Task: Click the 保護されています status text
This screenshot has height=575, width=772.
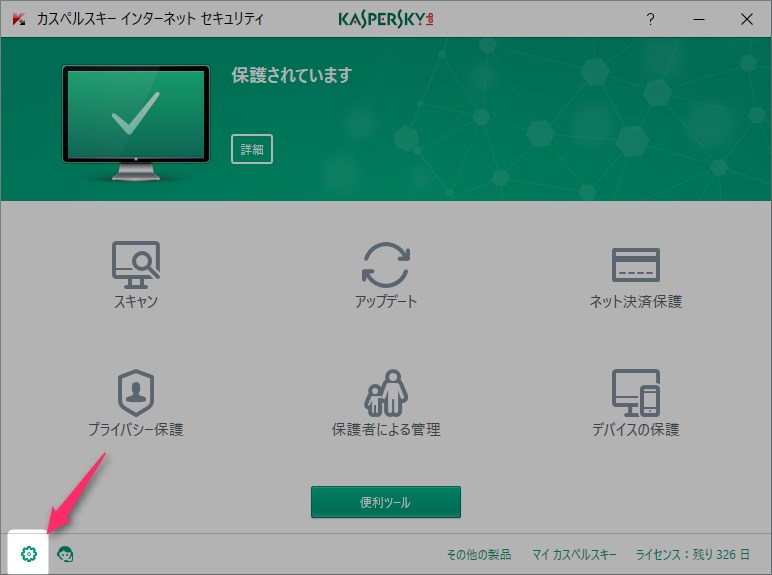Action: click(x=291, y=75)
